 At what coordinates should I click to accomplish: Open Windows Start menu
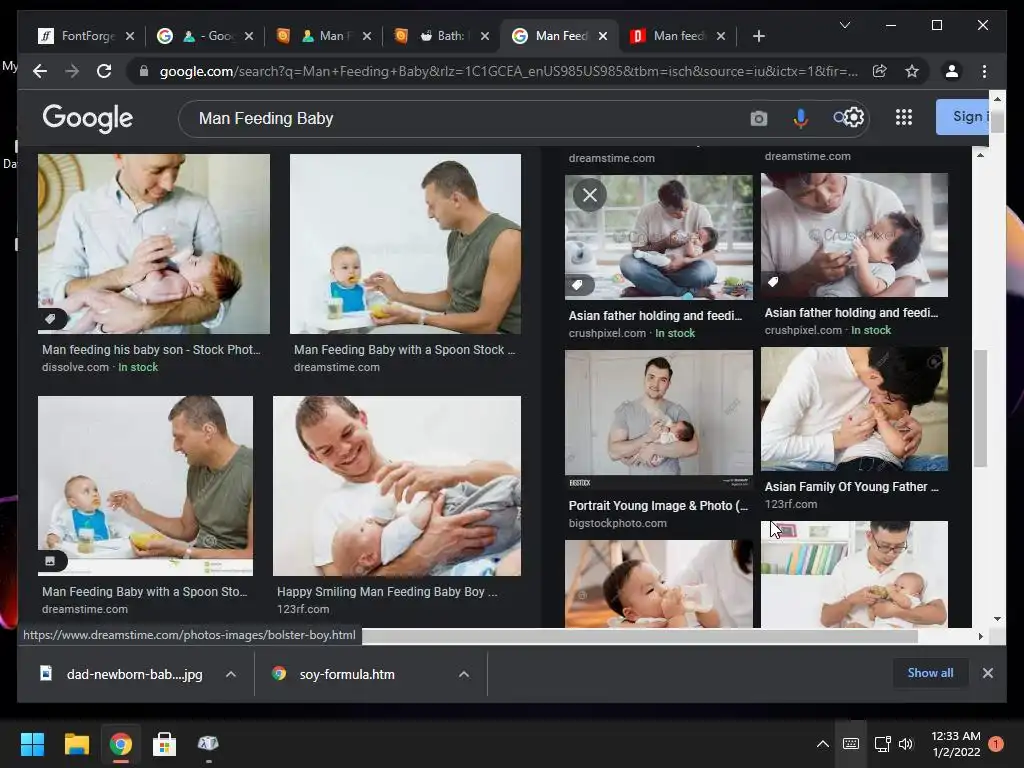tap(32, 744)
